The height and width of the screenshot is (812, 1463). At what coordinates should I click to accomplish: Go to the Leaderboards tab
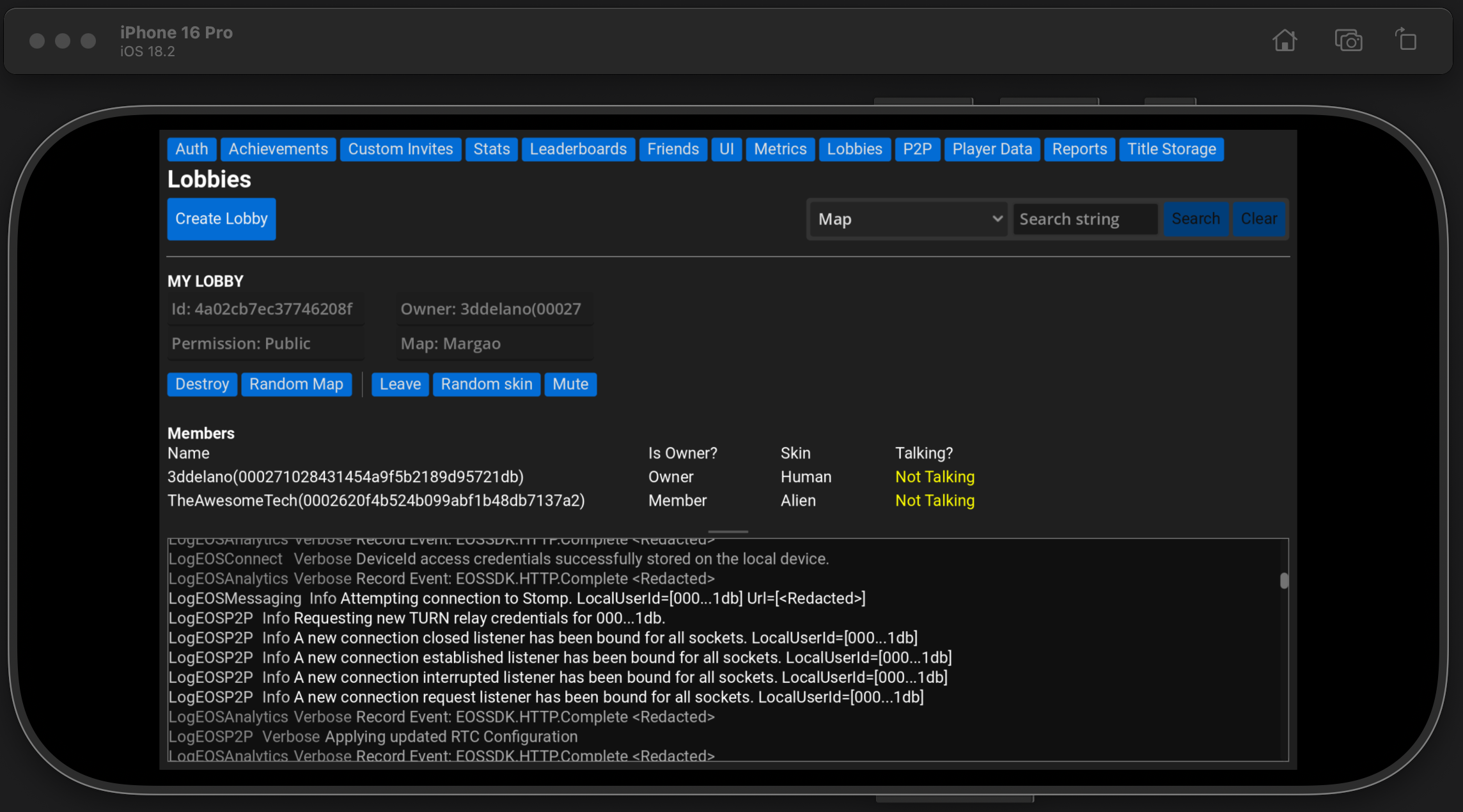(577, 149)
